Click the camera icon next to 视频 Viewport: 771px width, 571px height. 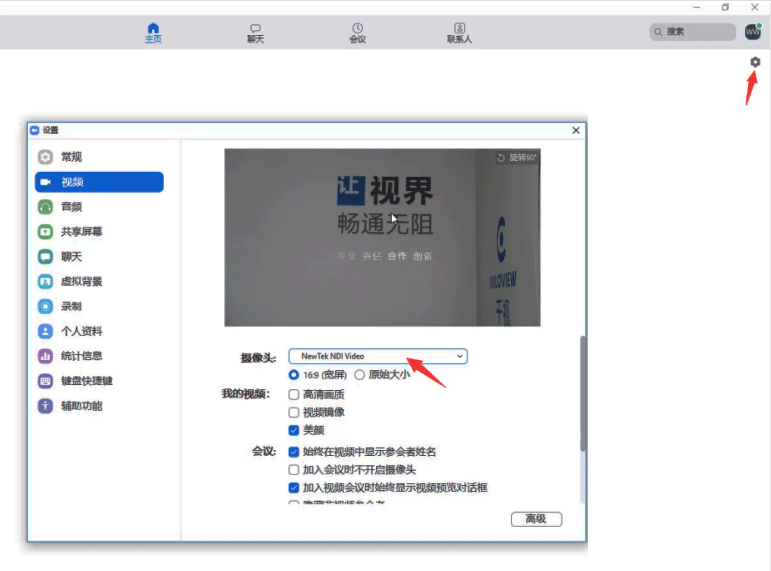pos(45,182)
